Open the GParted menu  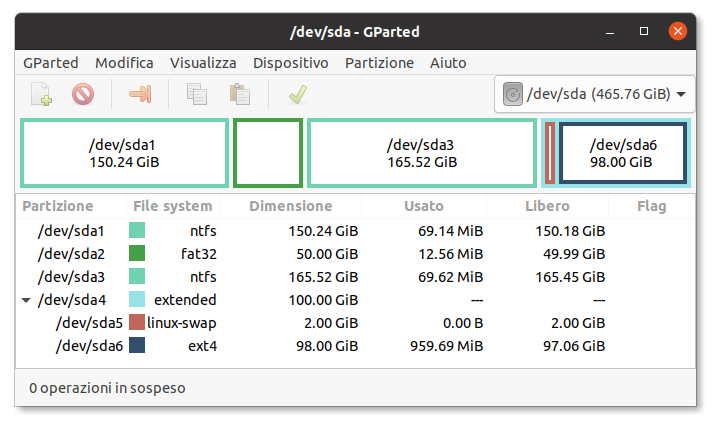click(50, 62)
